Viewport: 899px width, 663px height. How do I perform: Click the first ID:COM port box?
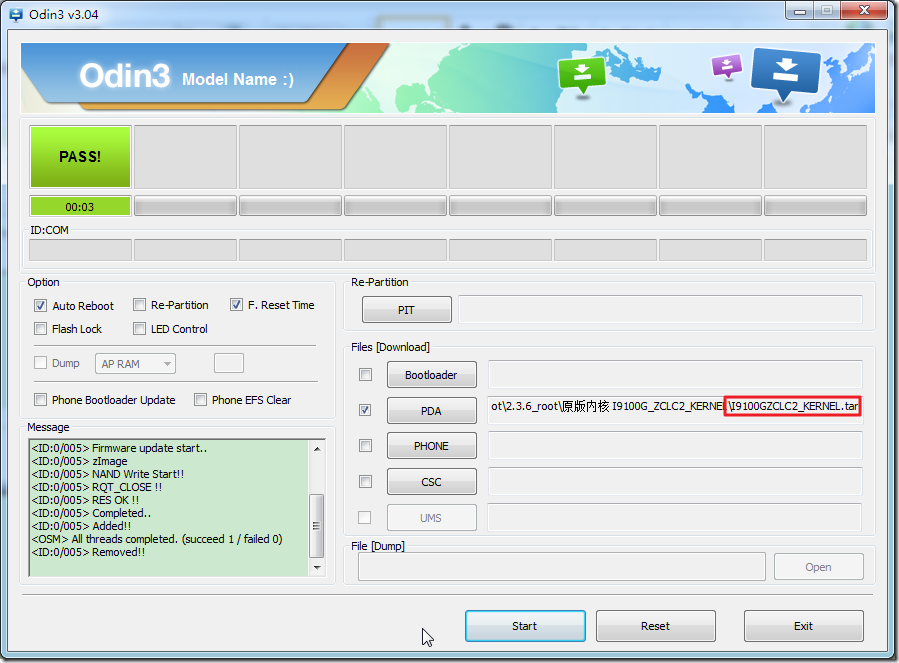[80, 250]
